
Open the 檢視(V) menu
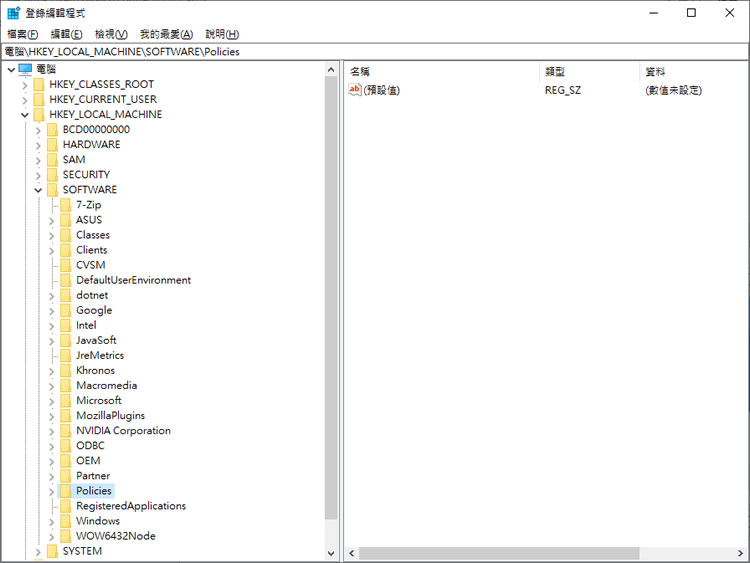coord(111,34)
